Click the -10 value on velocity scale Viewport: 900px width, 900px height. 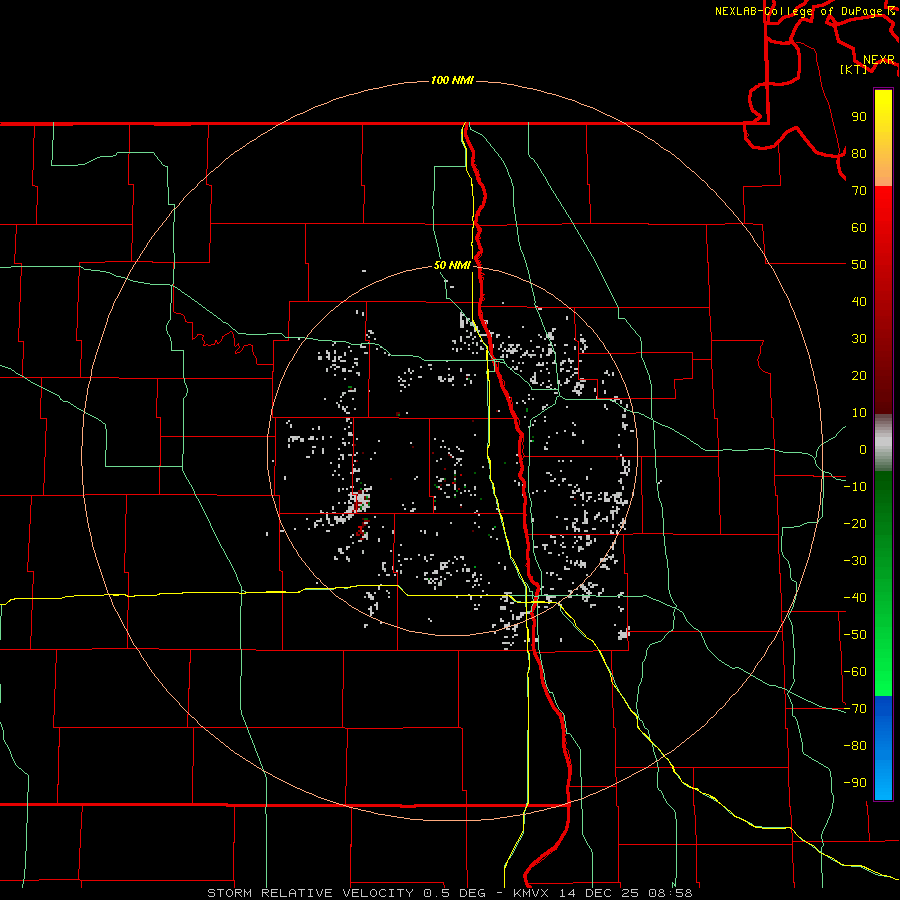coord(855,487)
